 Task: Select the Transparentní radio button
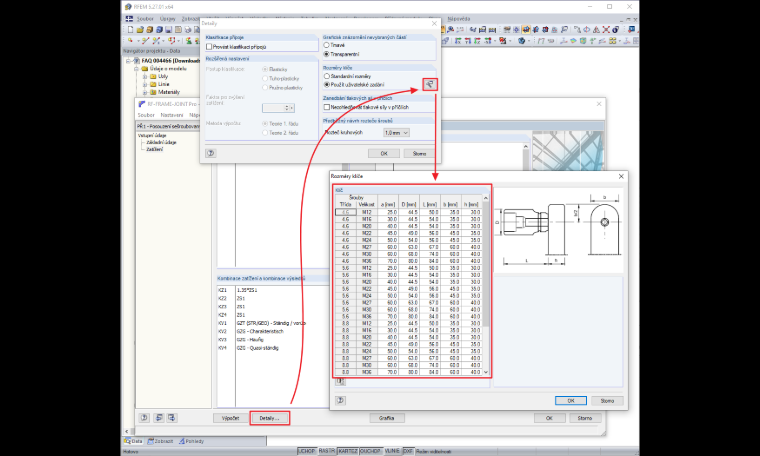327,54
